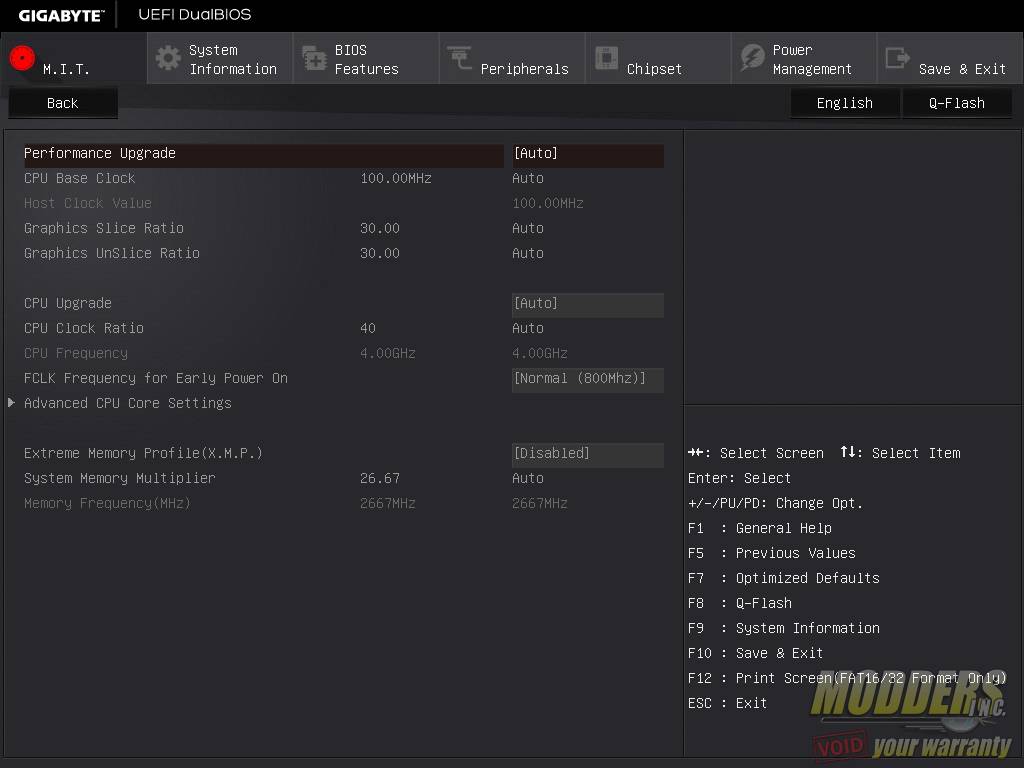Select Extreme Memory Profile(X.M.P.) label

click(x=143, y=453)
